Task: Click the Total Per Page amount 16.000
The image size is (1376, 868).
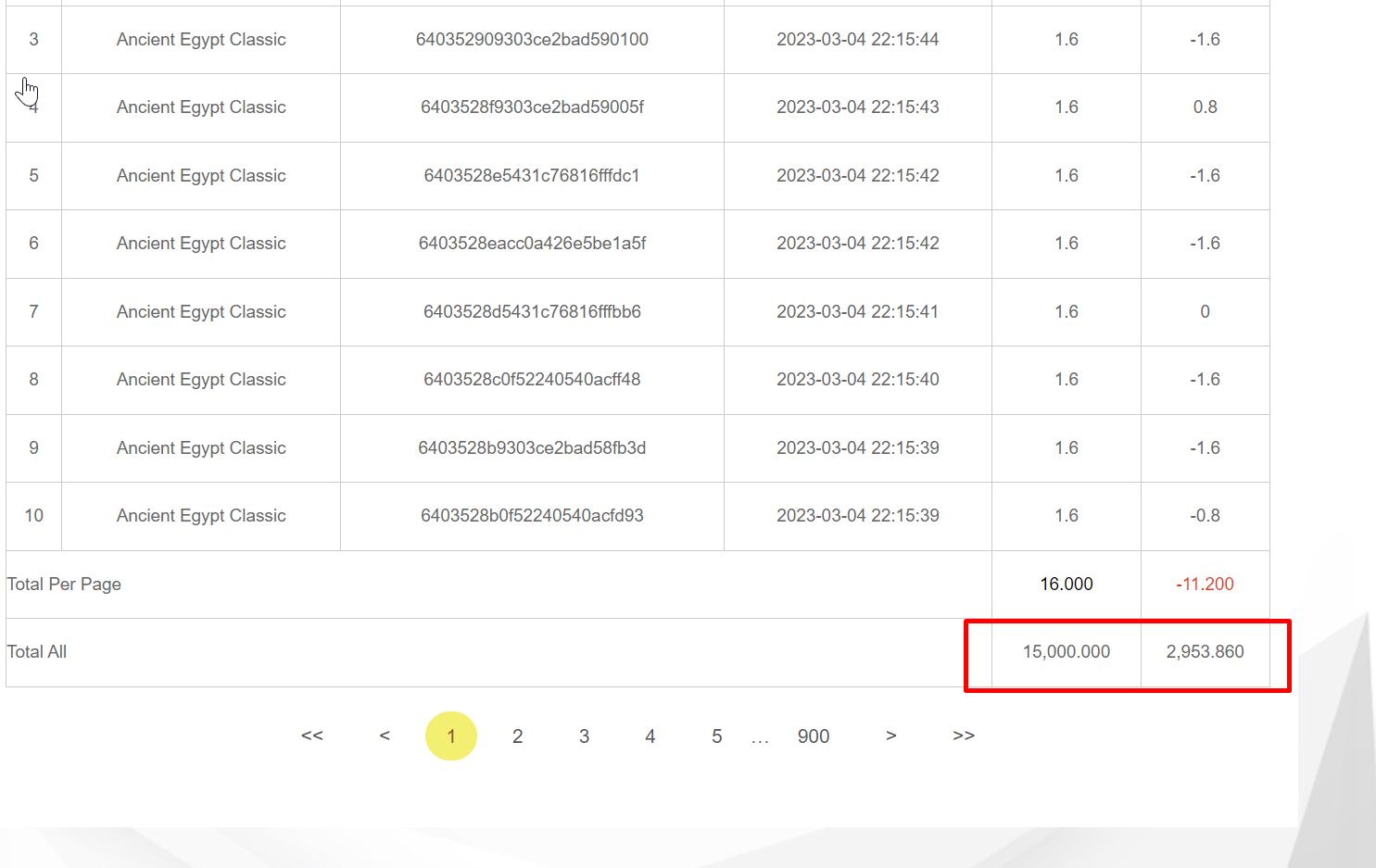Action: click(1066, 585)
